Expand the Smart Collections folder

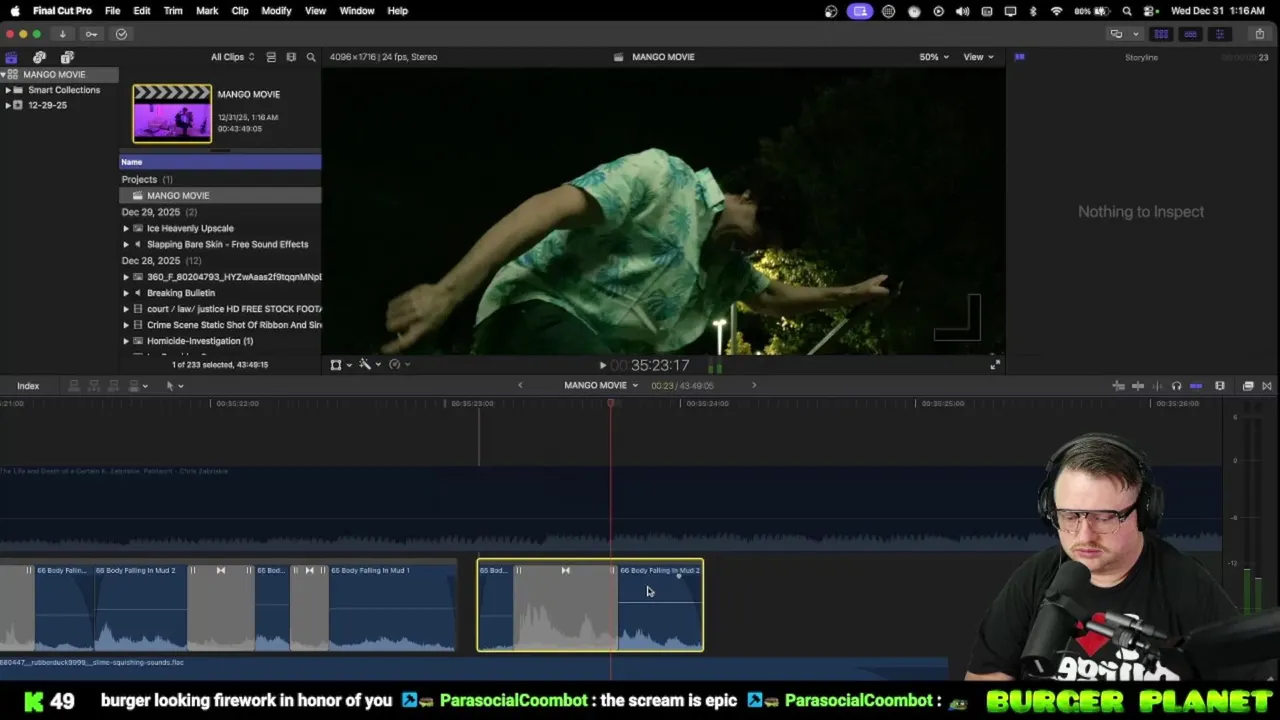pos(8,90)
